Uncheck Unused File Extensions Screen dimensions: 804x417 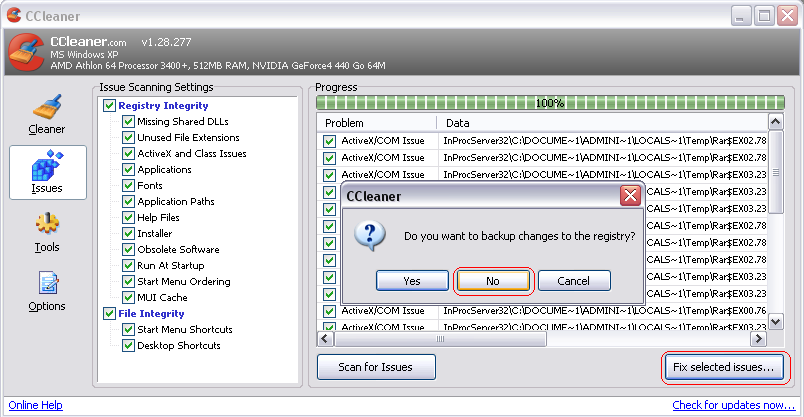tap(128, 137)
